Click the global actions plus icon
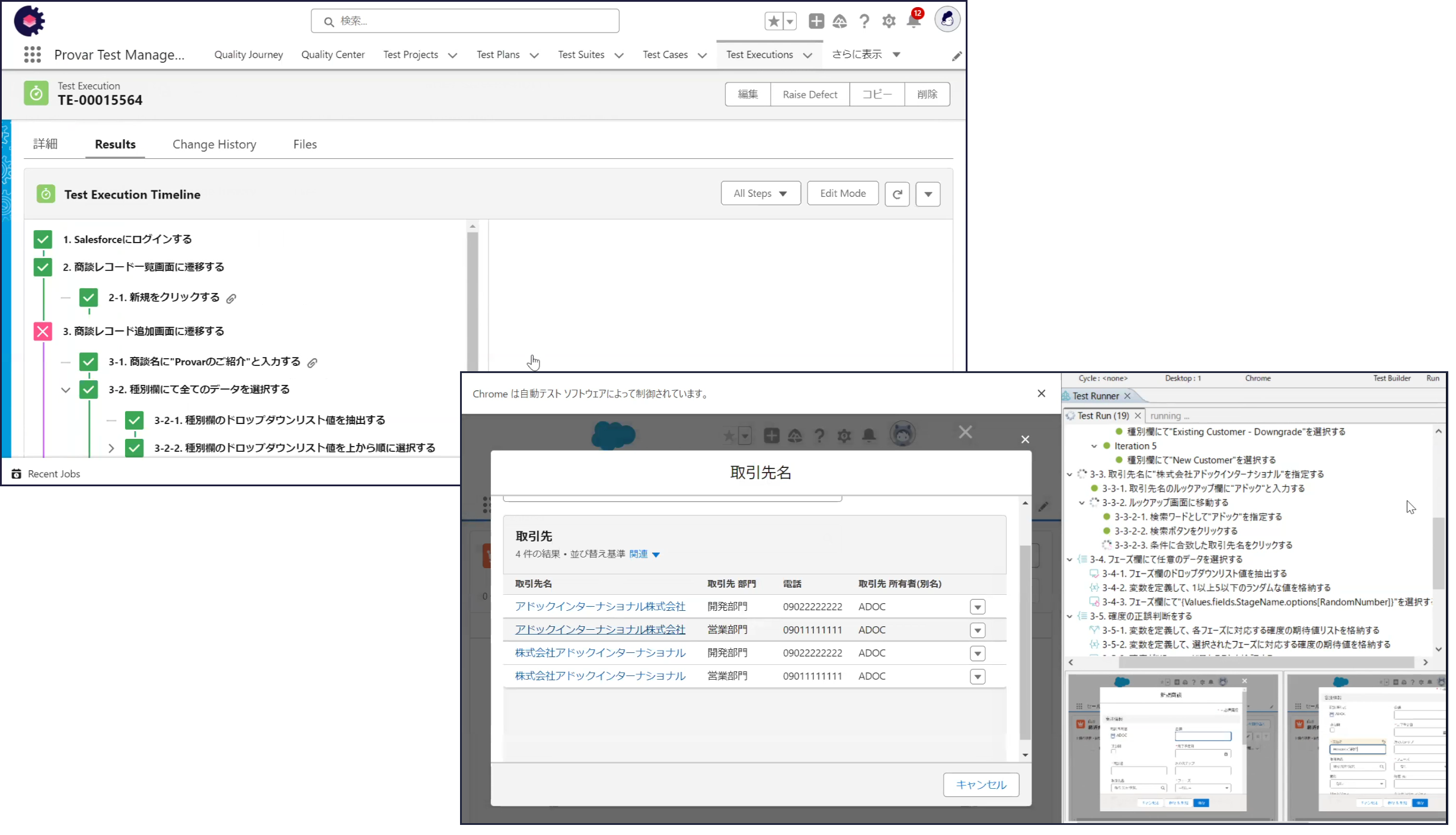1456x835 pixels. pyautogui.click(x=816, y=21)
